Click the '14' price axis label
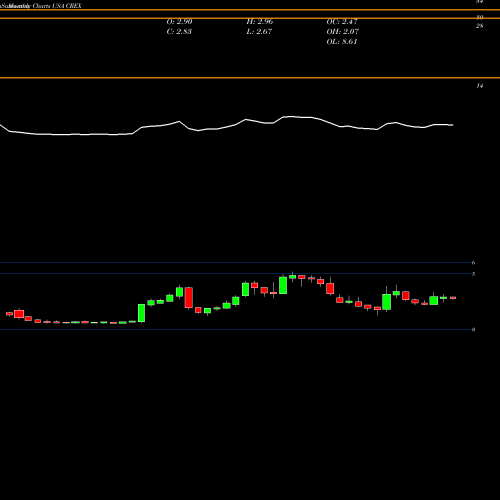This screenshot has width=500, height=500. (479, 86)
